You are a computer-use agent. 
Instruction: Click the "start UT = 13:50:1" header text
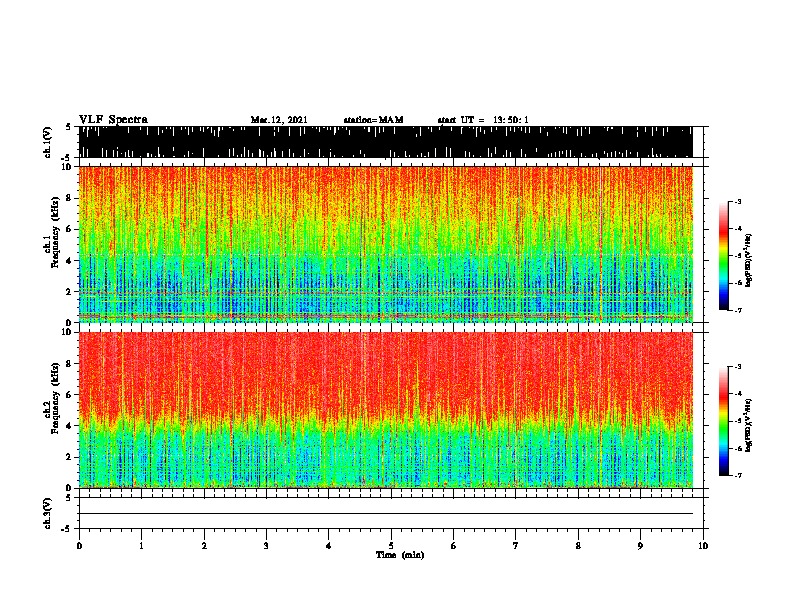483,120
